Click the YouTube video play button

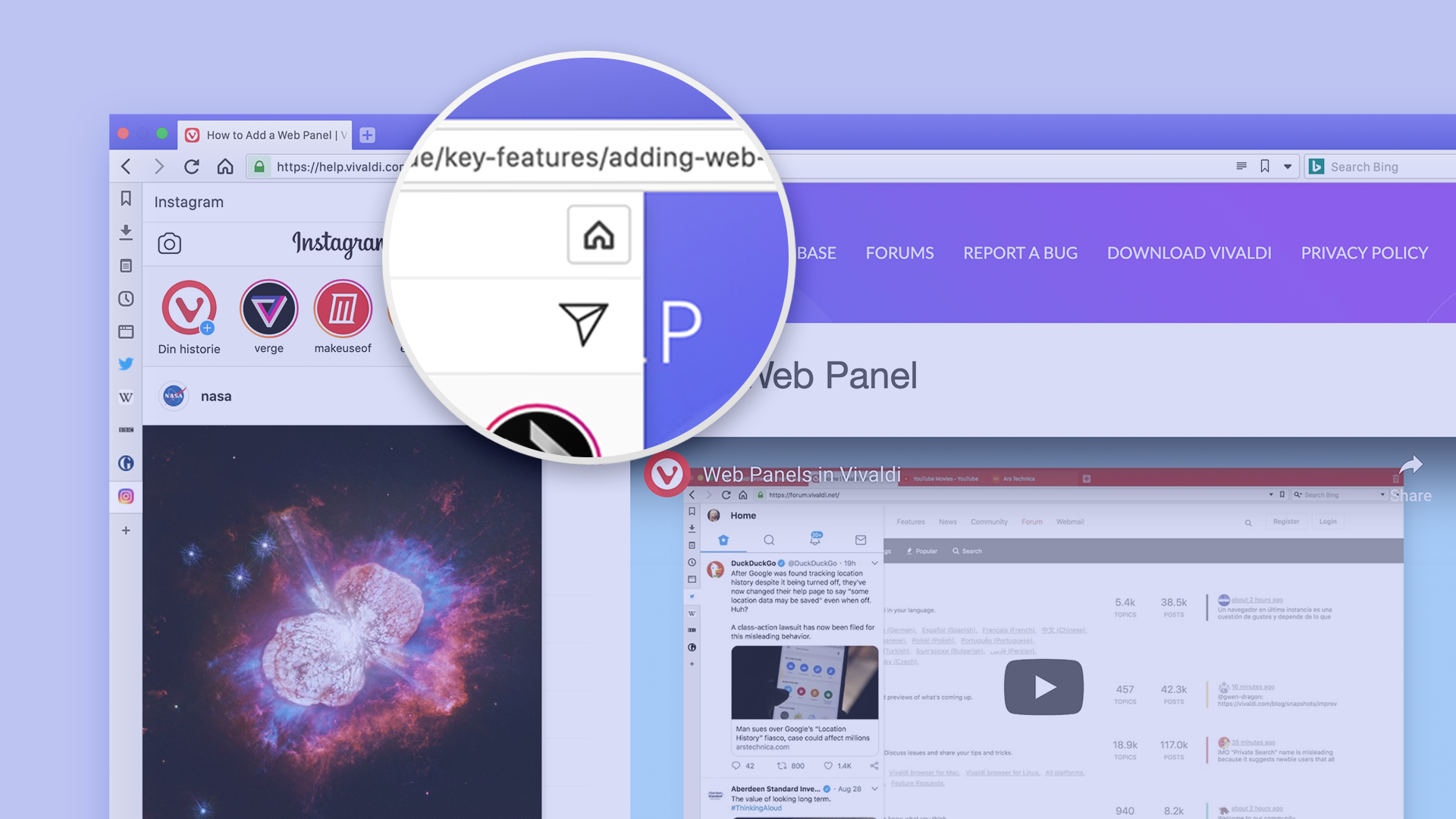click(1044, 687)
